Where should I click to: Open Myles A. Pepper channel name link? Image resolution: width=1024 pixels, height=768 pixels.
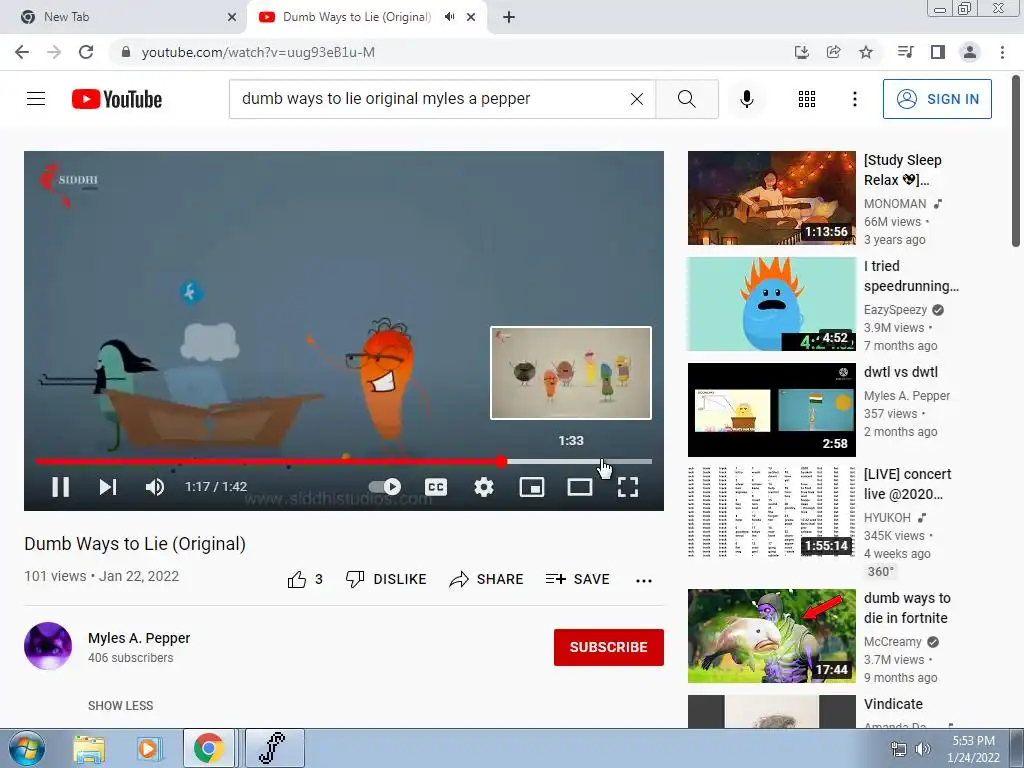(139, 638)
